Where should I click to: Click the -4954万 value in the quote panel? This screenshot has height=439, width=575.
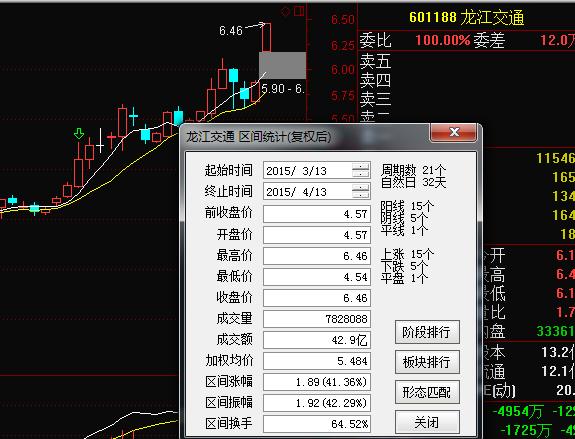click(517, 411)
